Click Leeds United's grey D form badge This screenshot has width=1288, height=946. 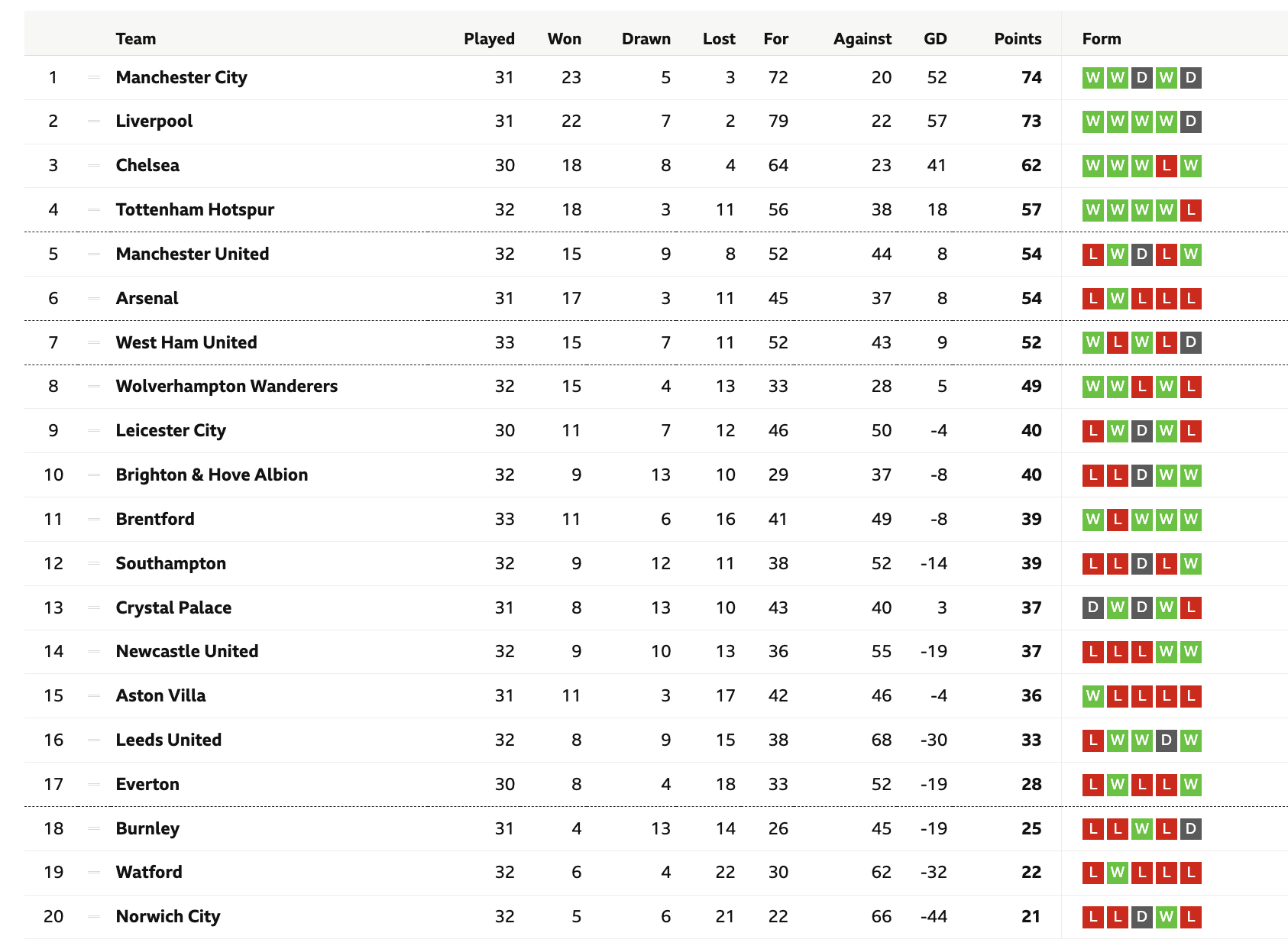click(1166, 740)
